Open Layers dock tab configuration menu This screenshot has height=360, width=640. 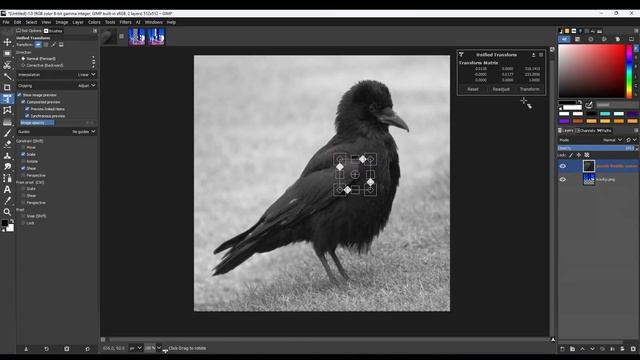(x=636, y=131)
